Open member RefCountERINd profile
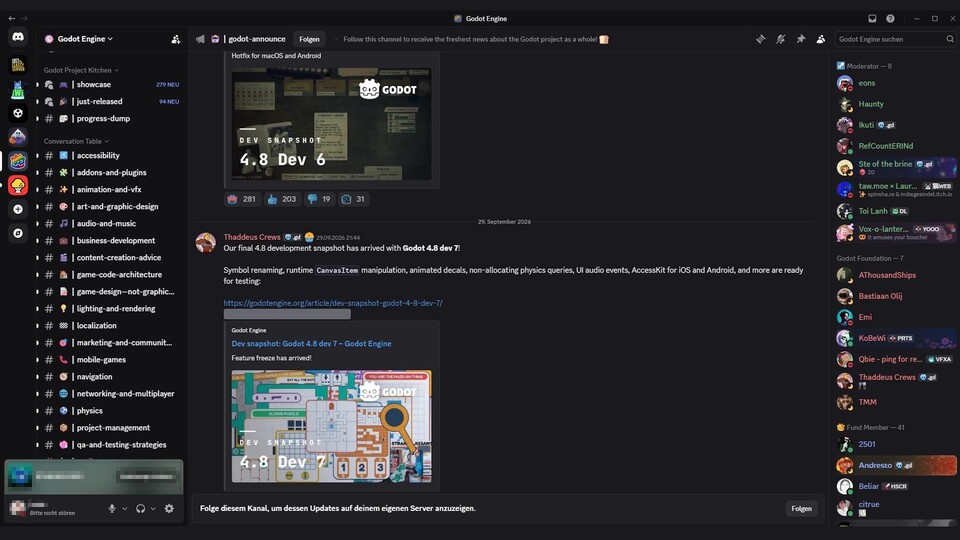Viewport: 960px width, 540px height. point(895,146)
